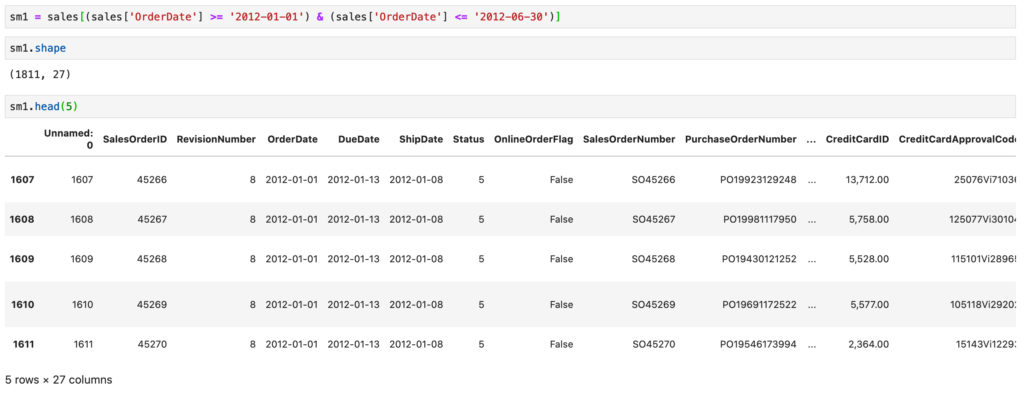The width and height of the screenshot is (1024, 394).
Task: Click credit card ID 2,364.00
Action: click(869, 344)
